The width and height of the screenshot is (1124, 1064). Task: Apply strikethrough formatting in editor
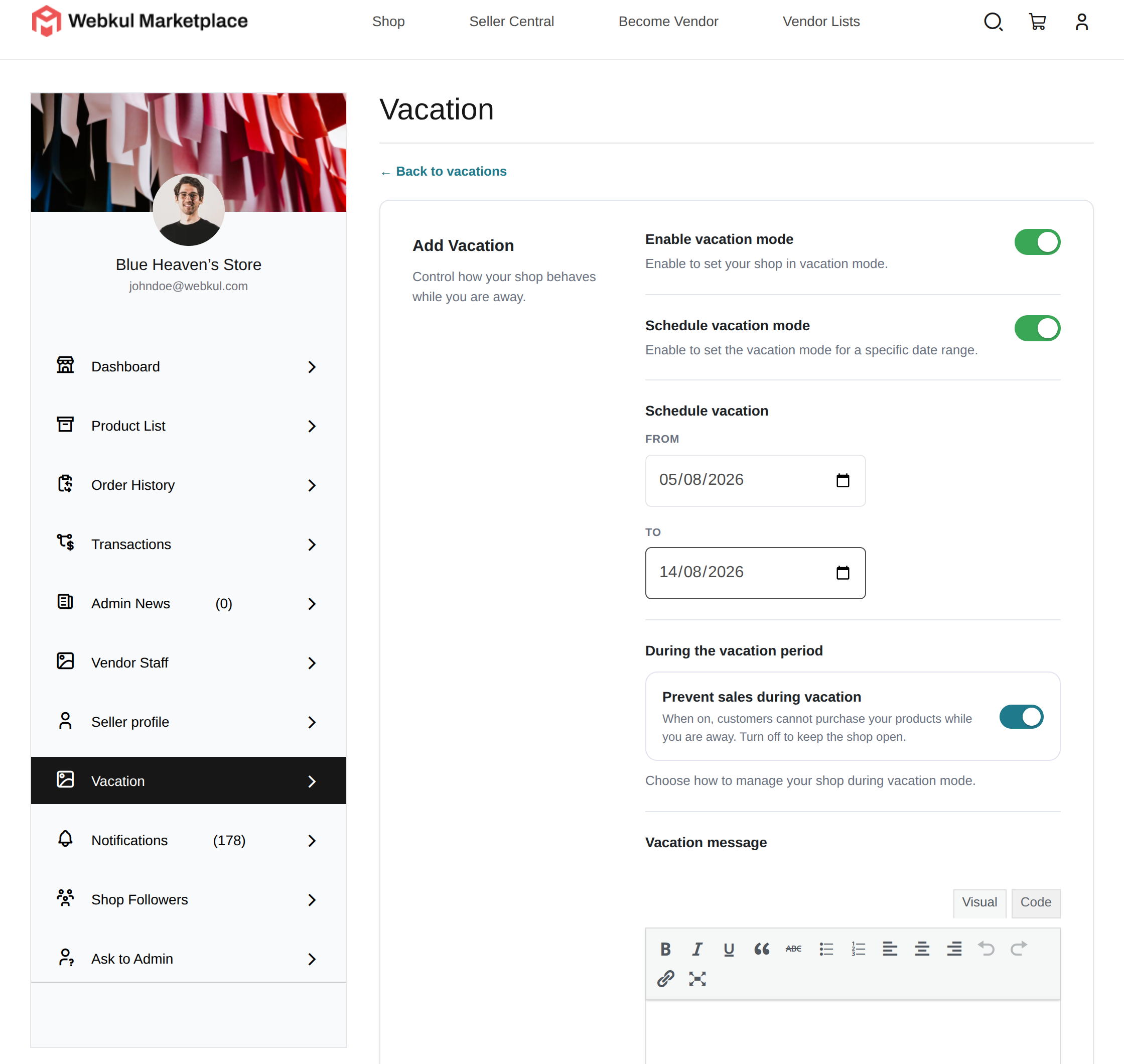[x=793, y=949]
